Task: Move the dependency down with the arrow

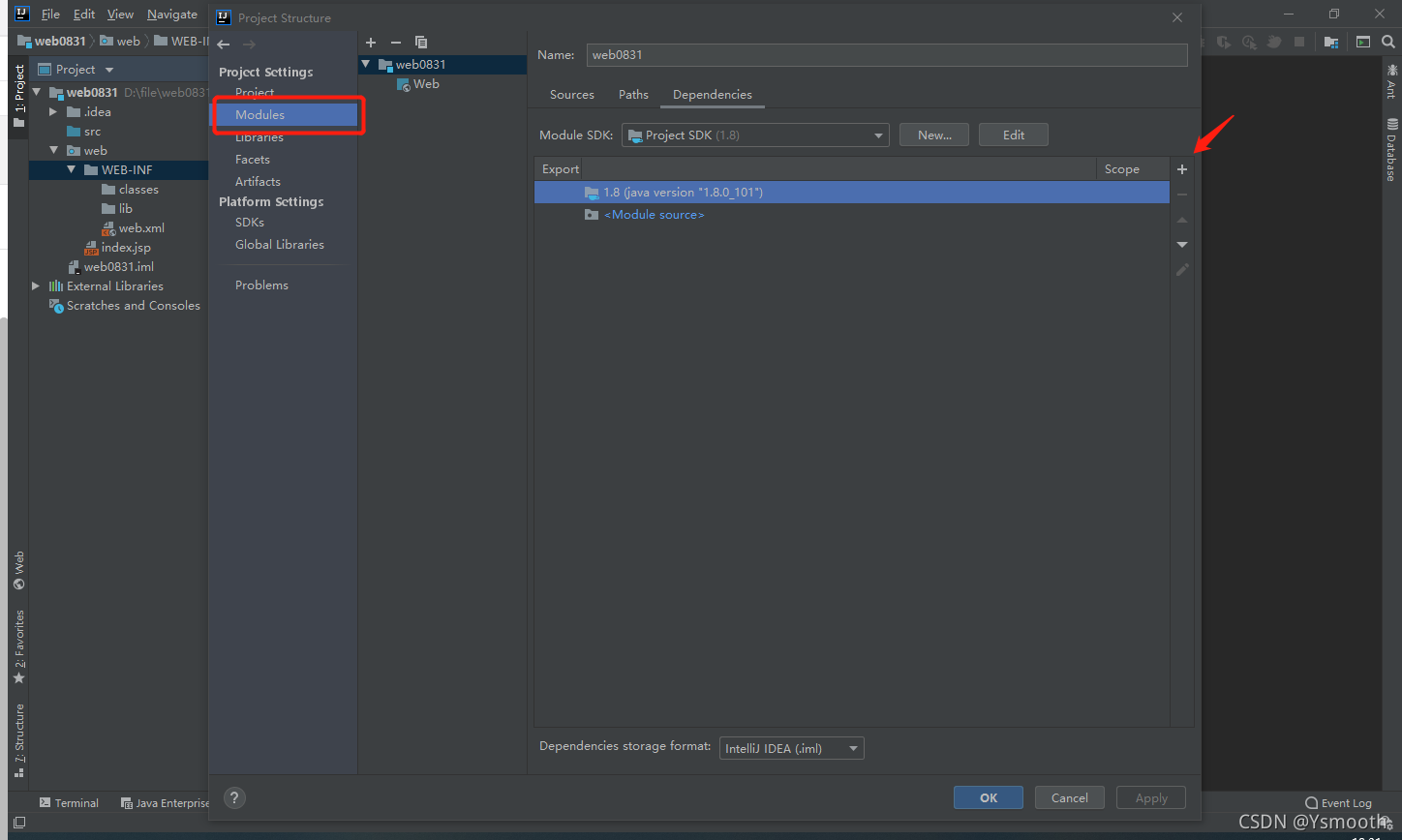Action: pos(1181,245)
